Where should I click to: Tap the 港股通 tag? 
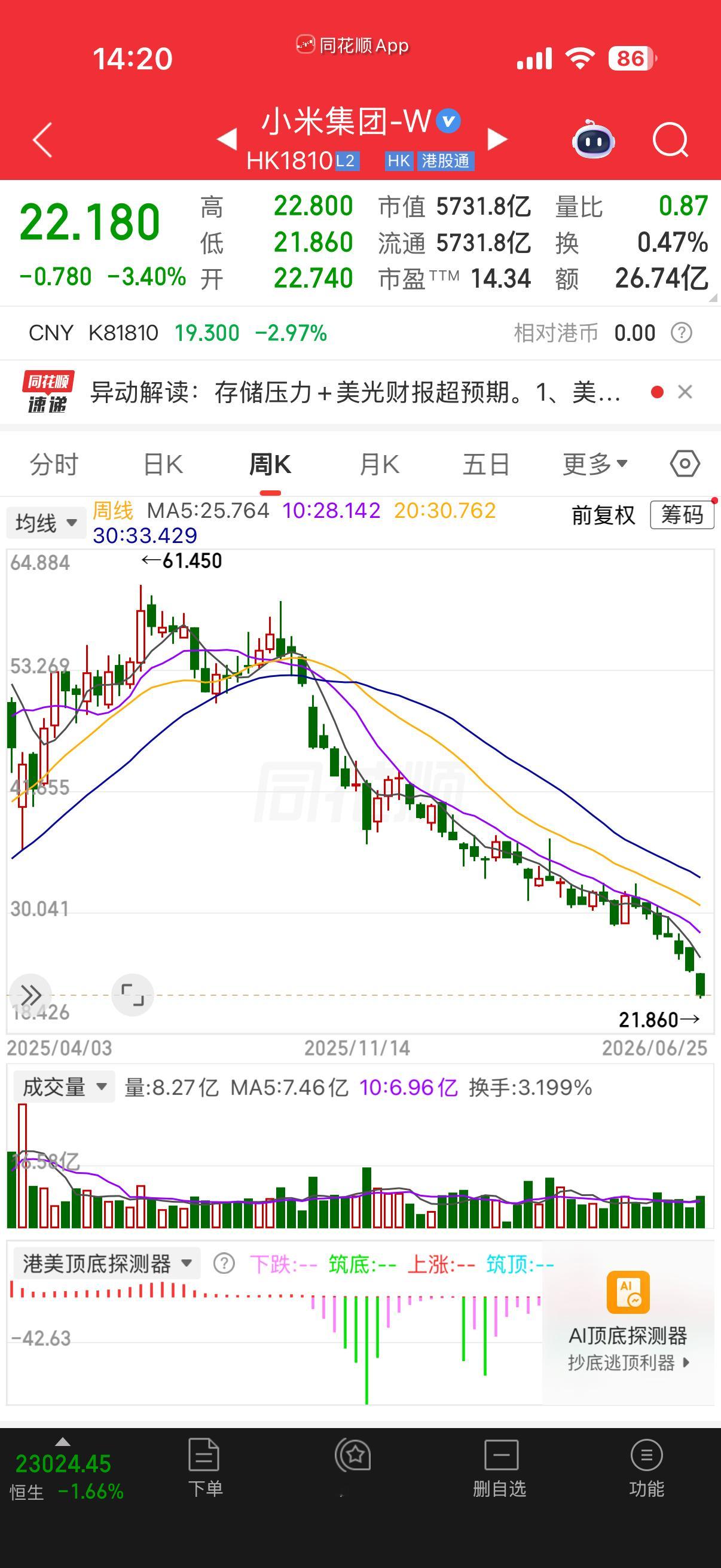pyautogui.click(x=446, y=161)
